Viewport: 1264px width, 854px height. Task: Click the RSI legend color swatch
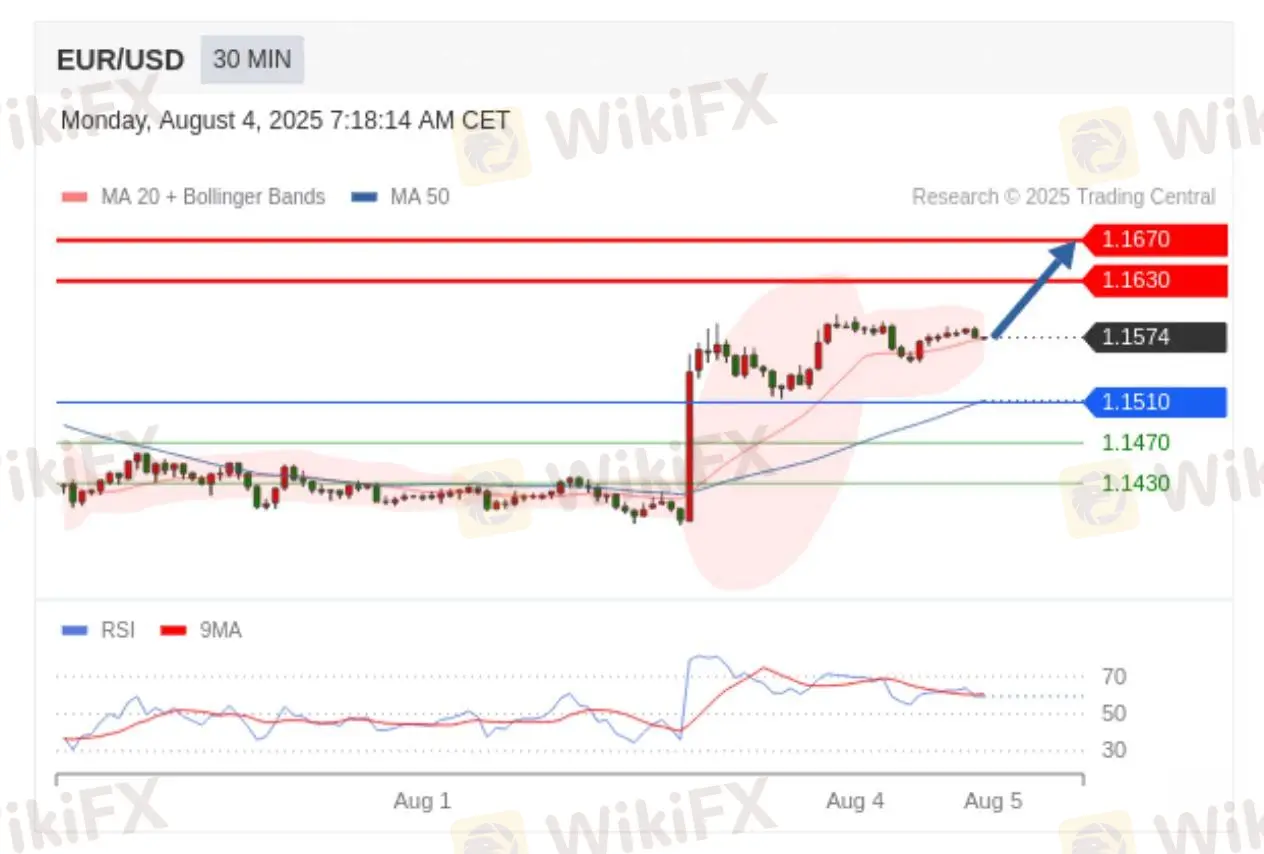(x=74, y=630)
